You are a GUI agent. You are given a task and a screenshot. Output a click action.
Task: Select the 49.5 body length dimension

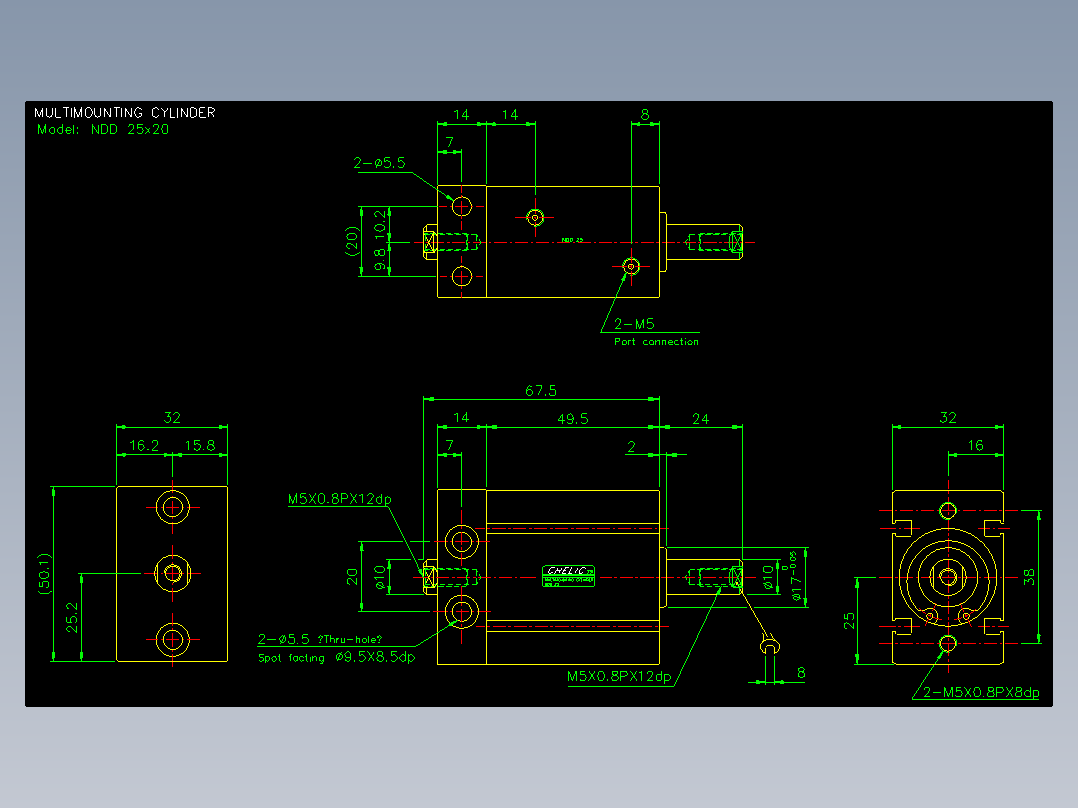pos(573,419)
